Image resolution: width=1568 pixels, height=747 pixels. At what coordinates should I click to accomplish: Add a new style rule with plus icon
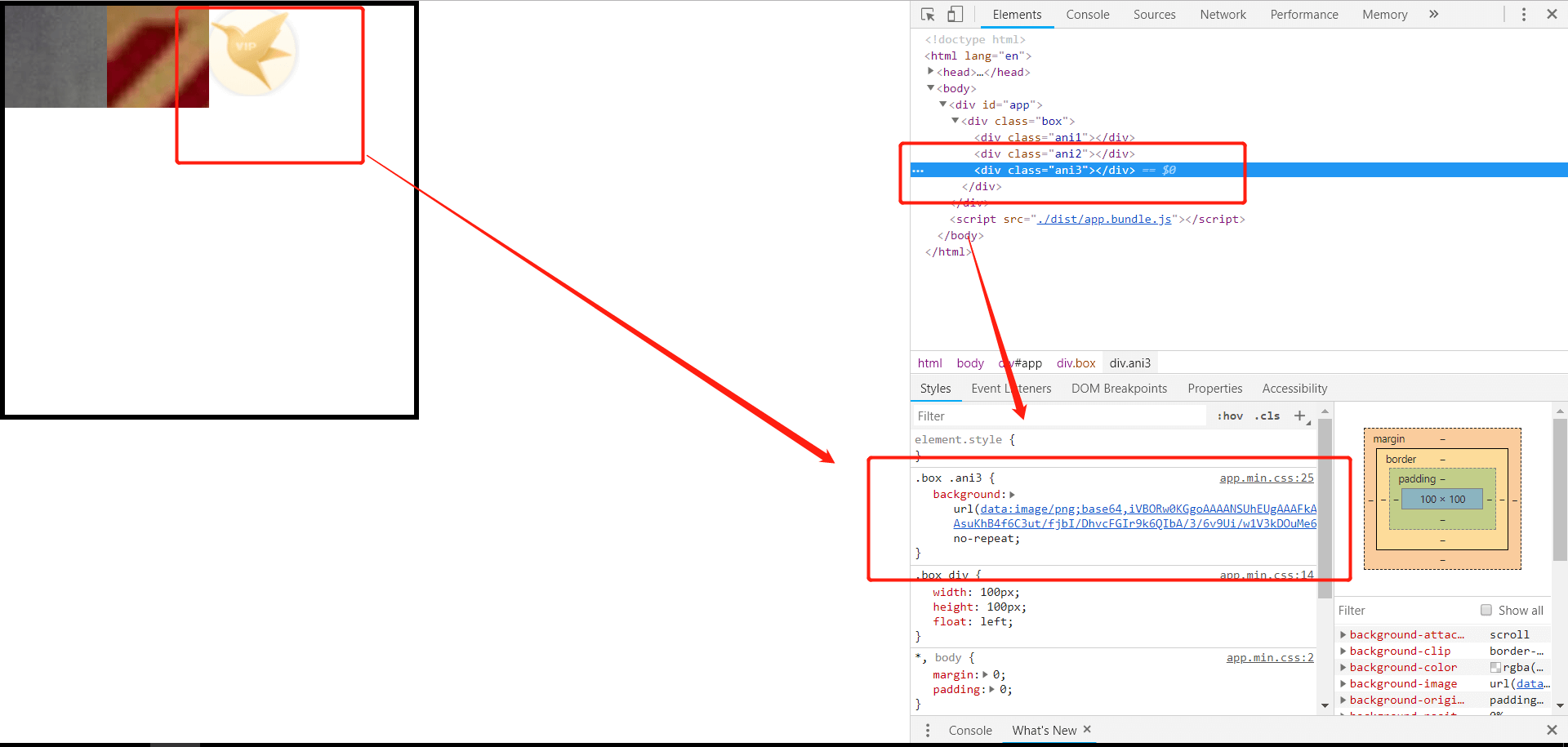coord(1300,416)
